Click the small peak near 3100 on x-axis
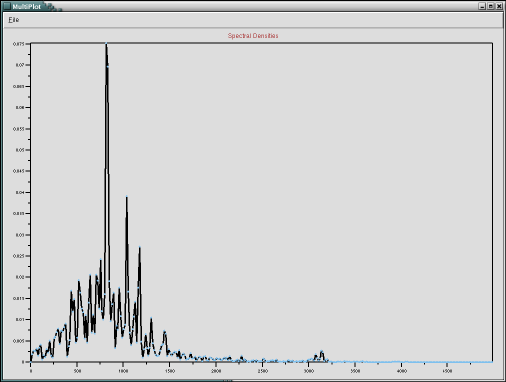506x382 pixels. click(x=322, y=352)
